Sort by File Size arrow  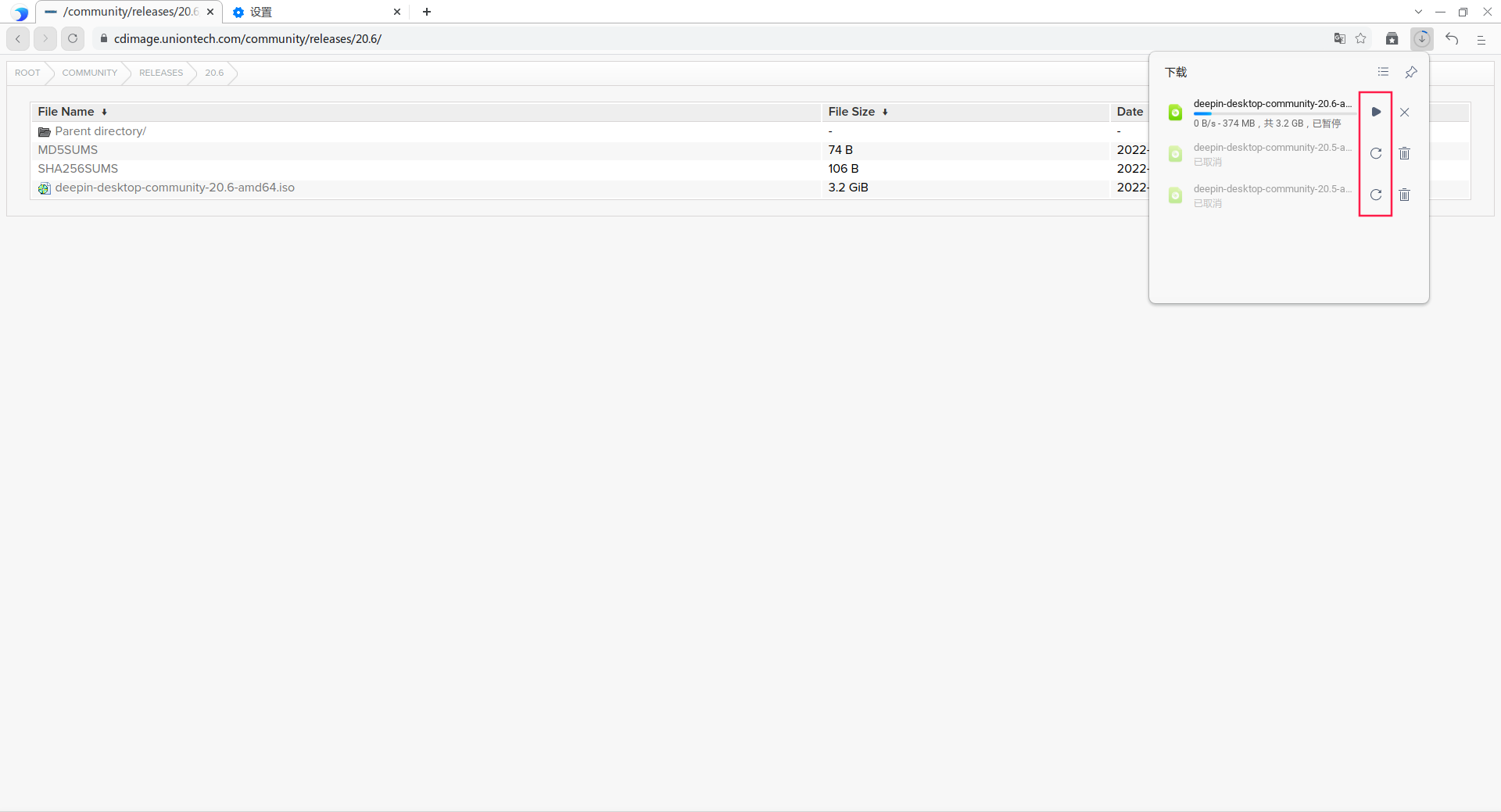pyautogui.click(x=885, y=113)
